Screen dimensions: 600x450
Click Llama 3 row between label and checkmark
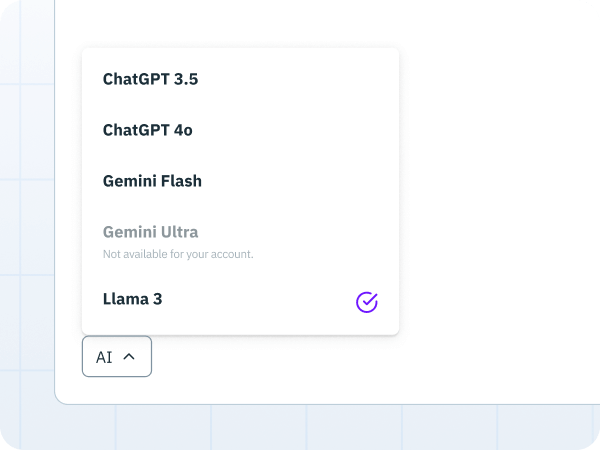[x=259, y=299]
